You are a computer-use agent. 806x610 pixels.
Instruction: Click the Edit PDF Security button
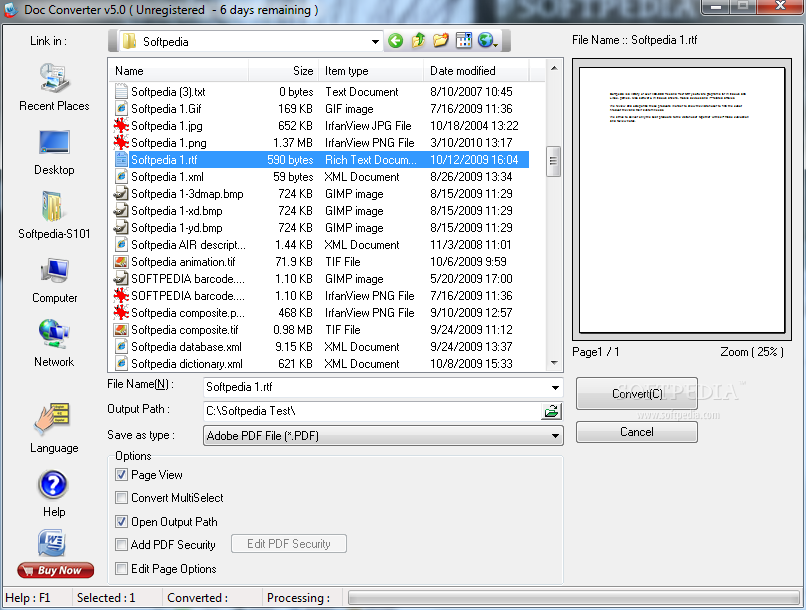tap(289, 544)
